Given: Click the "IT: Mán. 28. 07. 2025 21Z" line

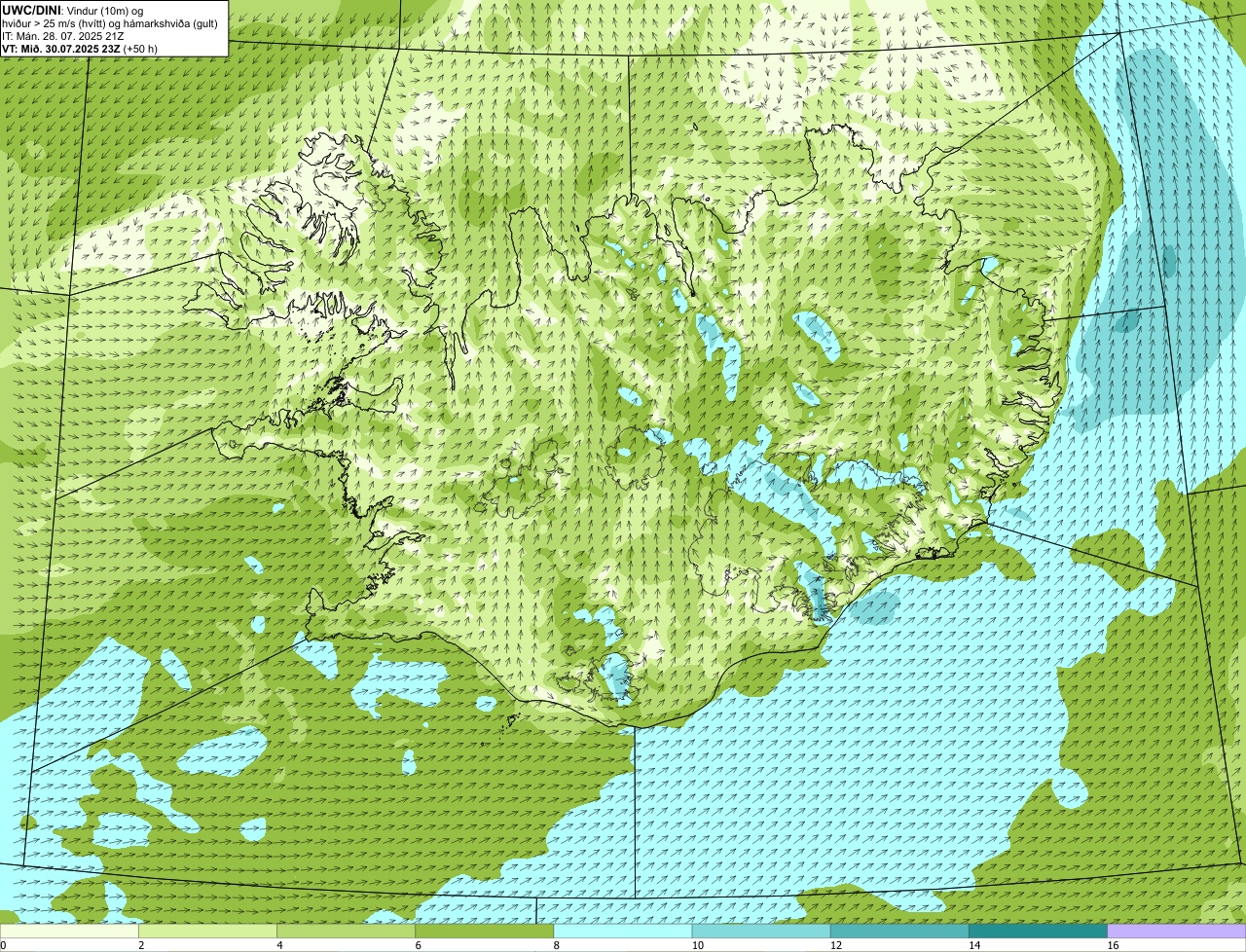Looking at the screenshot, I should 64,36.
